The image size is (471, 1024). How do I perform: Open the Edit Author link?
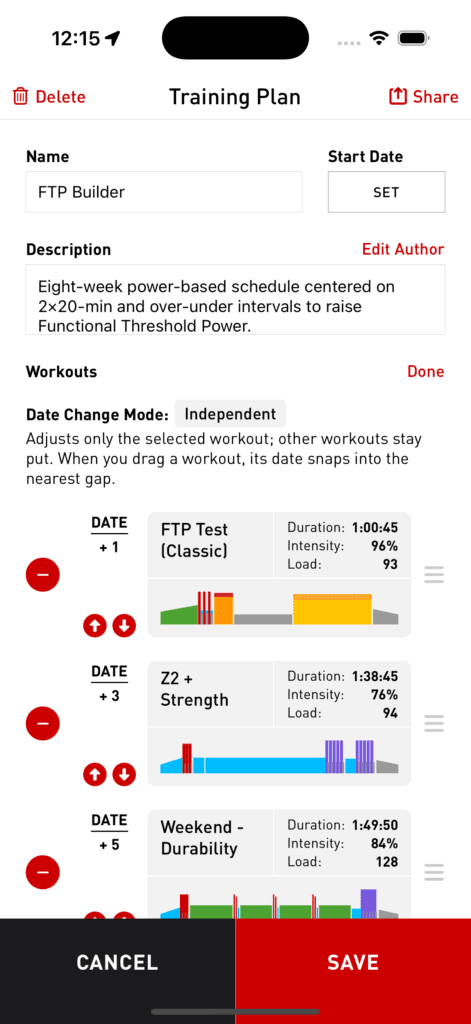(x=403, y=249)
